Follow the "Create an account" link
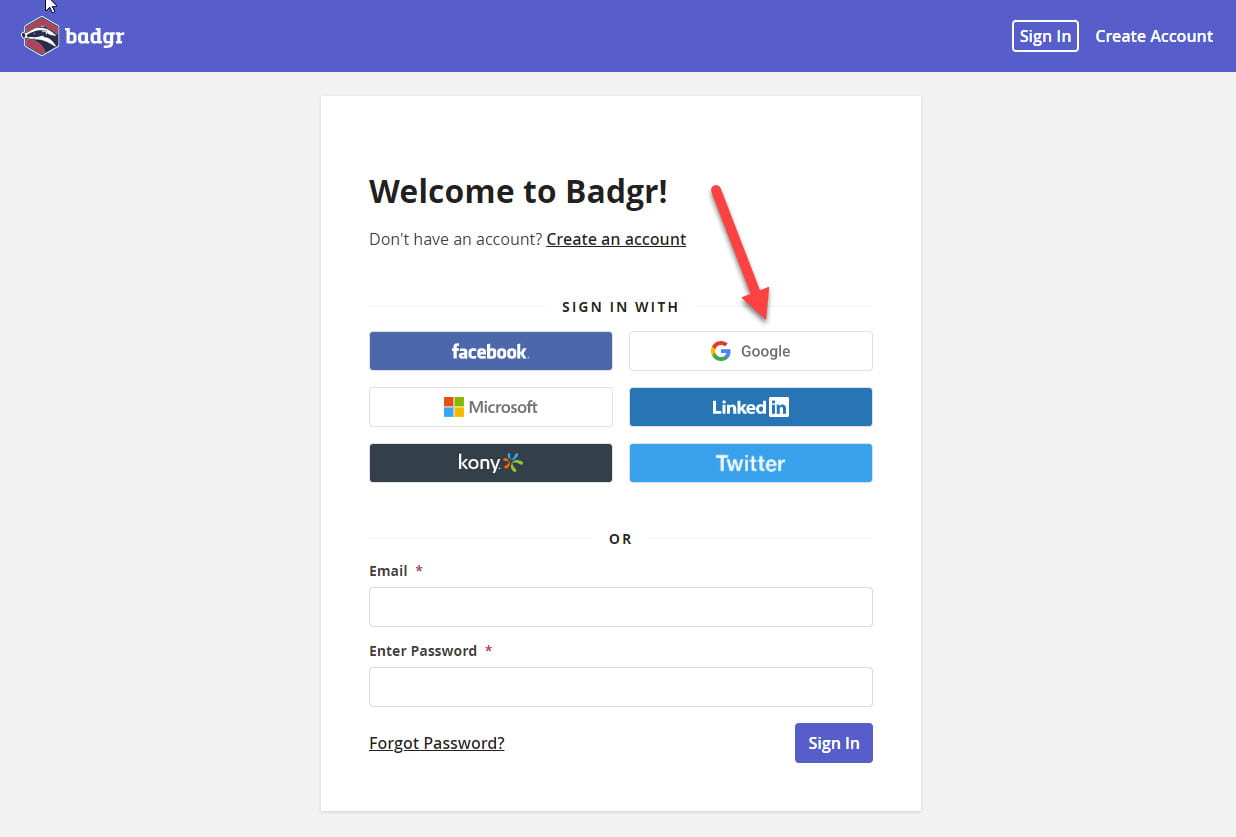Screen dimensions: 1236x837 pos(616,239)
